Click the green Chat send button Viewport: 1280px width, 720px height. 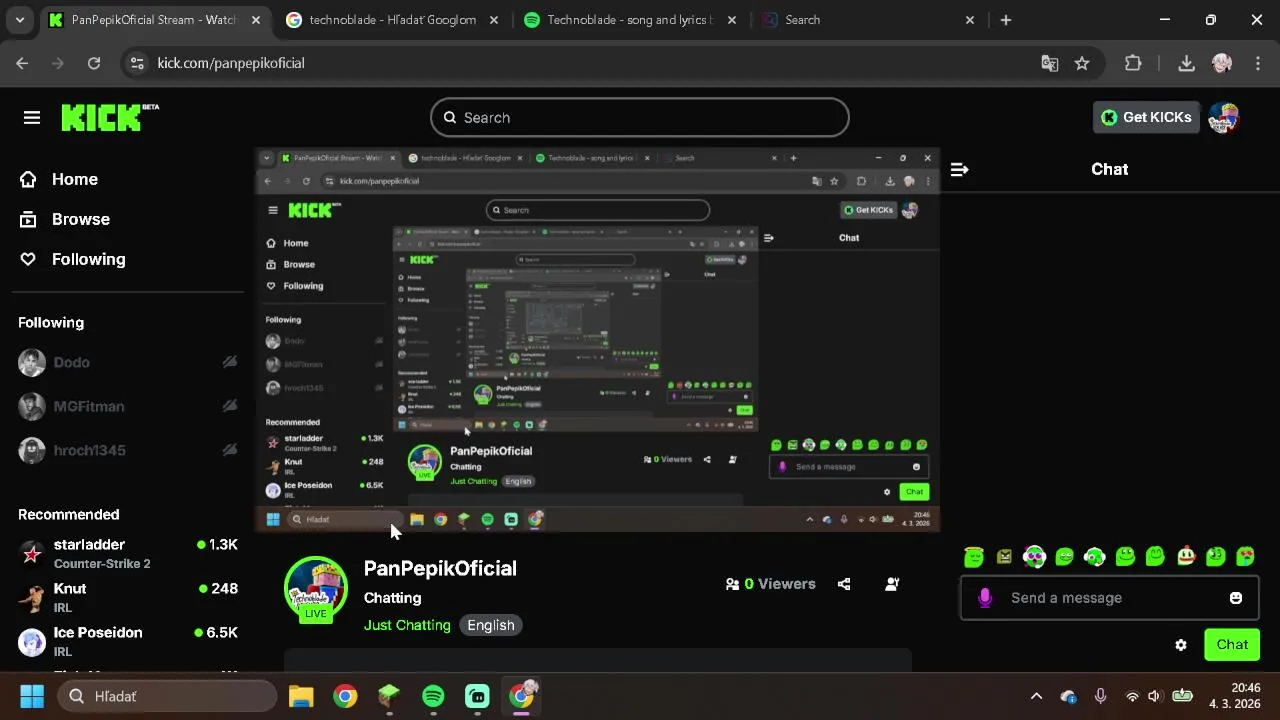pos(1232,645)
